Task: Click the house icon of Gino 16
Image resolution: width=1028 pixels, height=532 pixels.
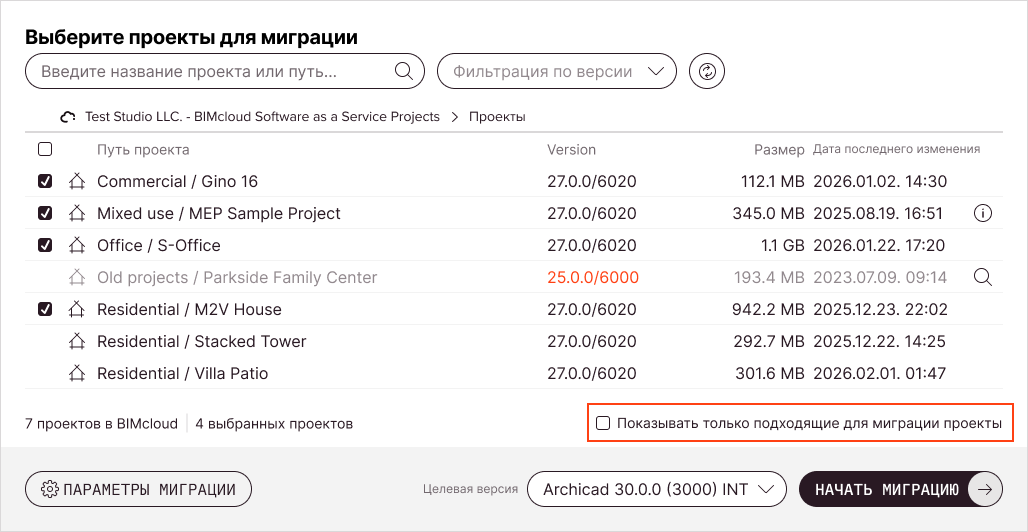Action: 77,181
